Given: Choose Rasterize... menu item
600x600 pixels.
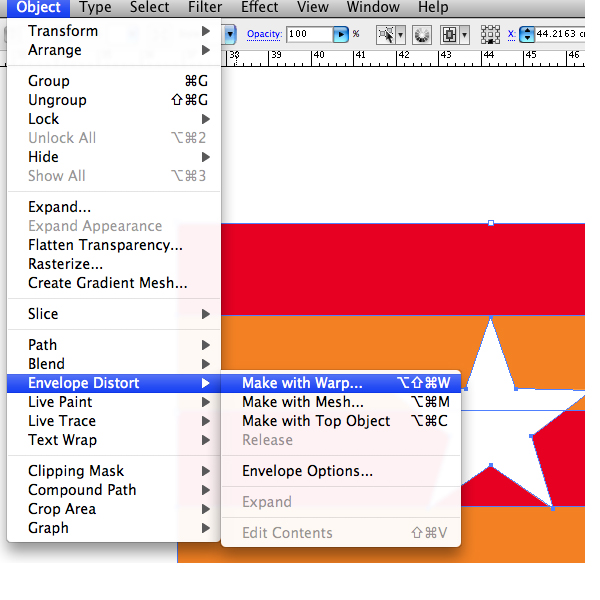Looking at the screenshot, I should tap(114, 264).
